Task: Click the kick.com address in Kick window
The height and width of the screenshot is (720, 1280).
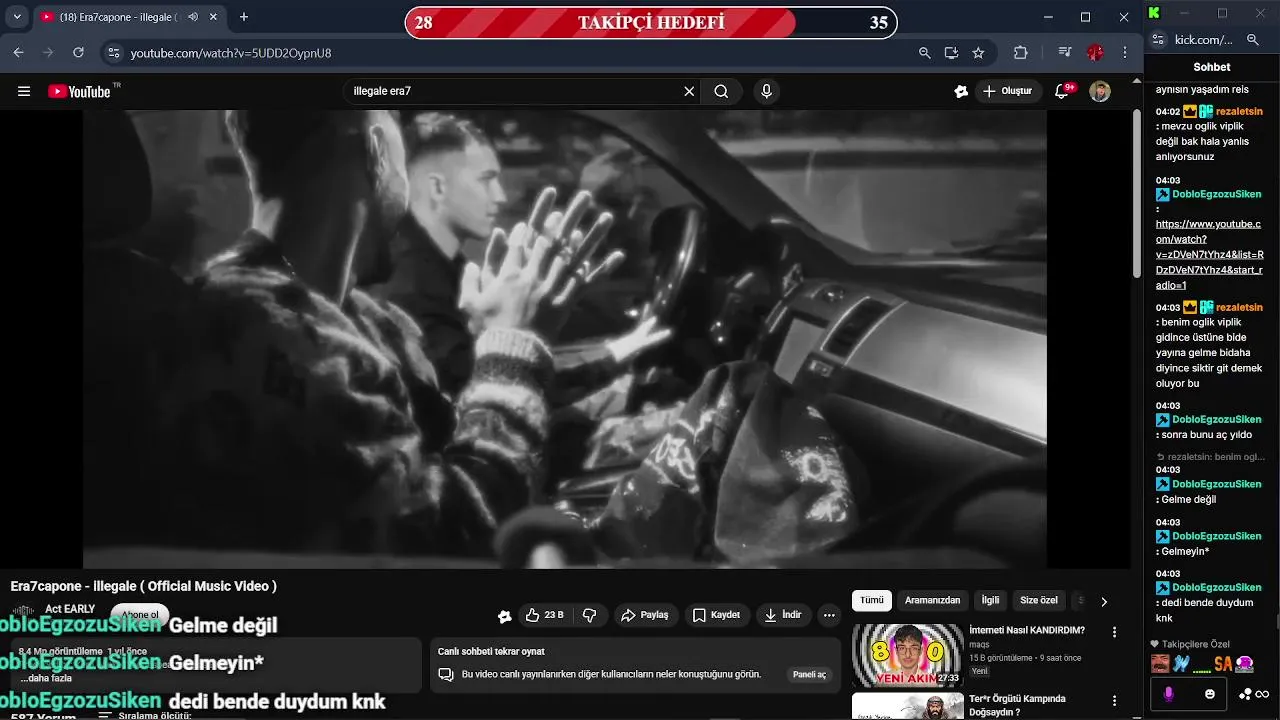Action: (1204, 40)
